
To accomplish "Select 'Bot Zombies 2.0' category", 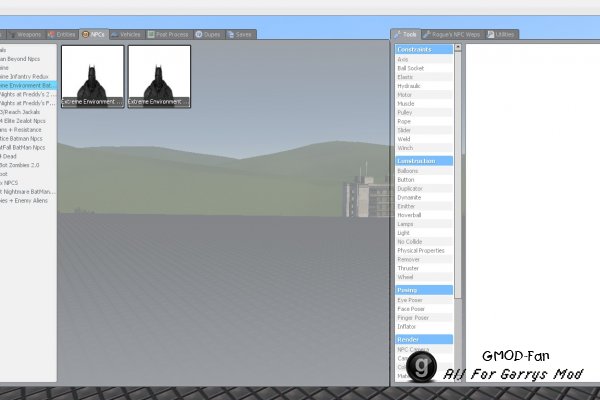I will click(x=28, y=165).
